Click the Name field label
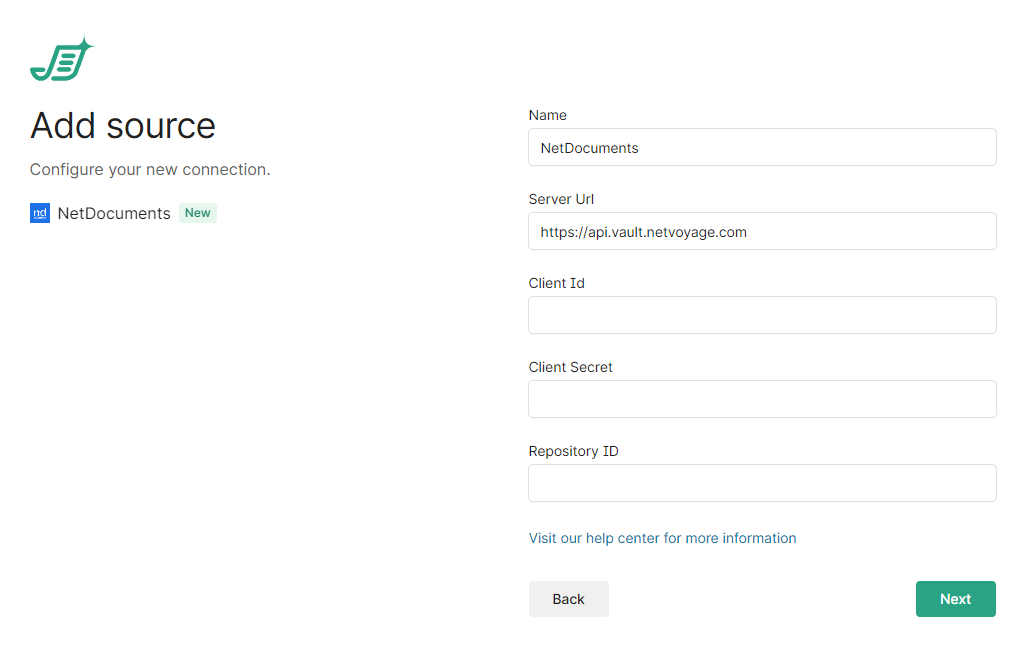1025x646 pixels. 547,115
